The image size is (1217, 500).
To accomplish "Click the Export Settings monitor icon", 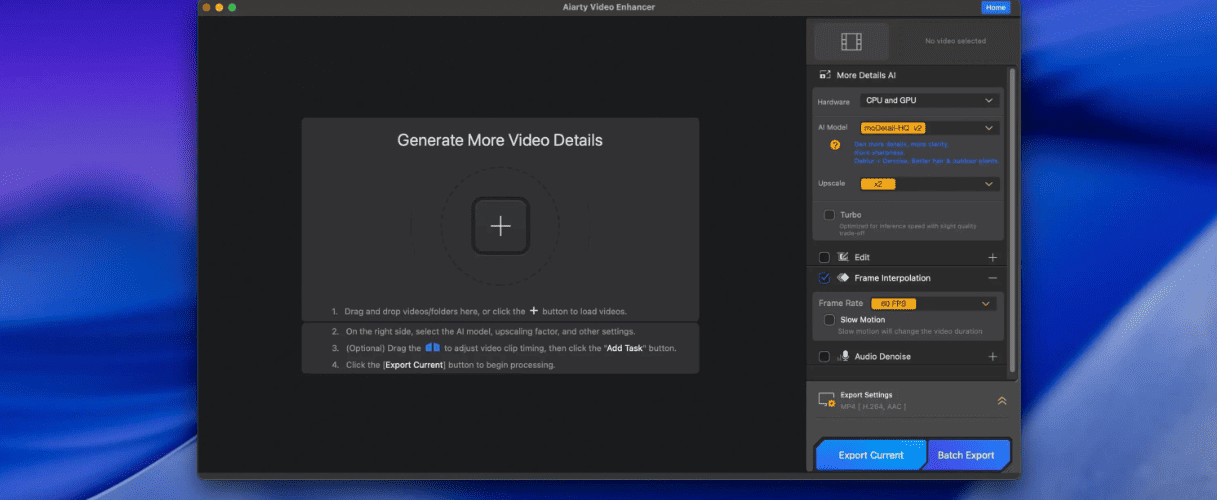I will point(826,400).
